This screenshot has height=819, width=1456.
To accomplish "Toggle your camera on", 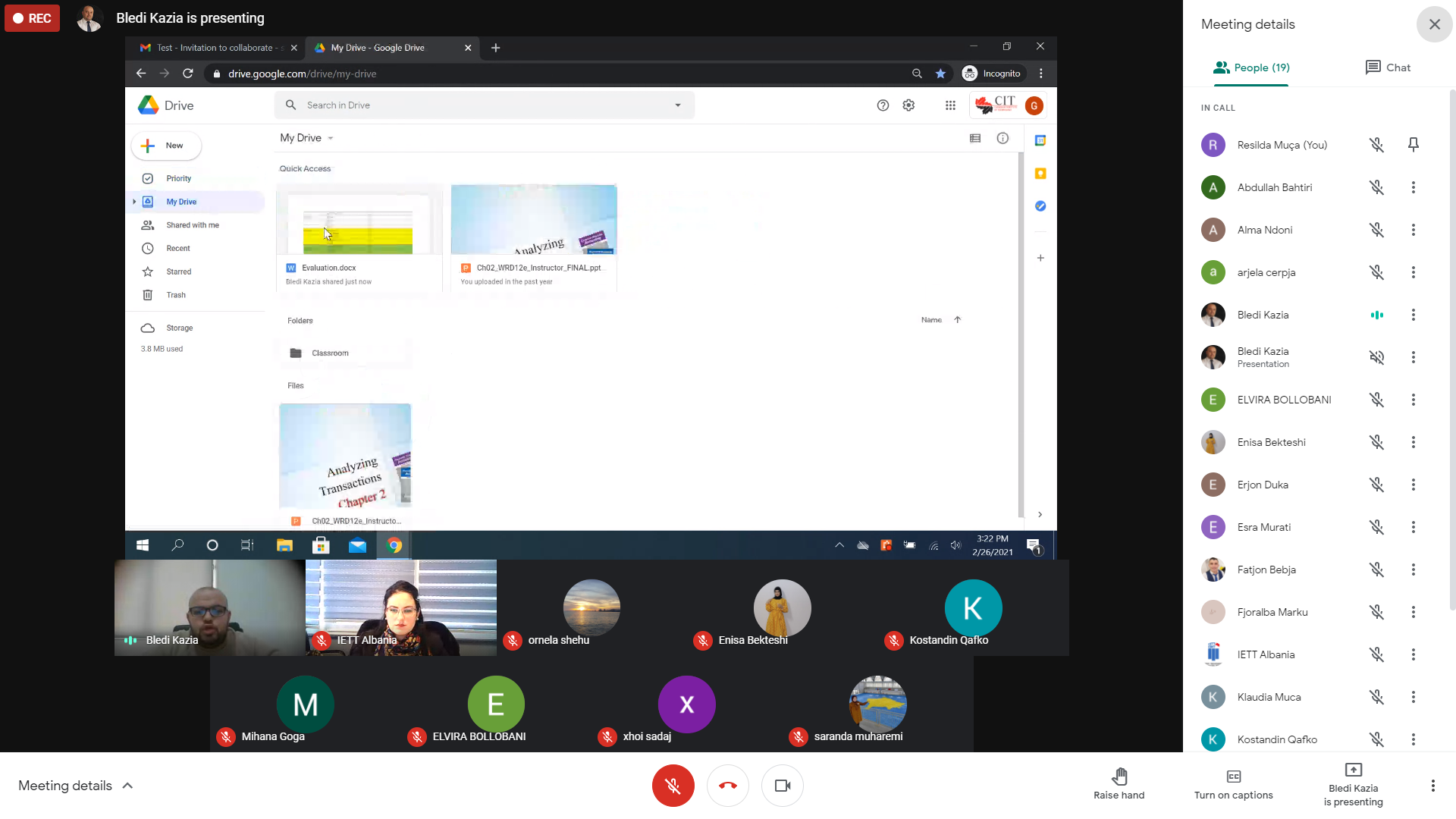I will tap(783, 786).
